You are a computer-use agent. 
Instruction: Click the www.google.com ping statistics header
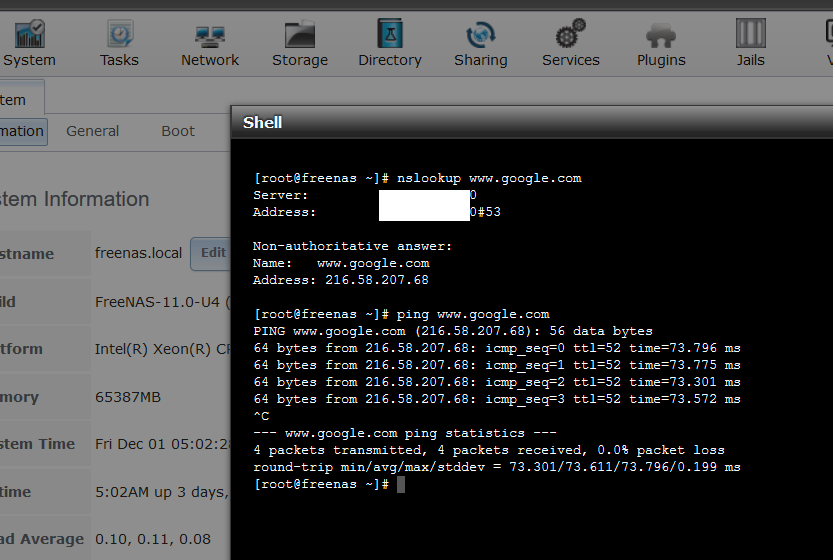405,433
